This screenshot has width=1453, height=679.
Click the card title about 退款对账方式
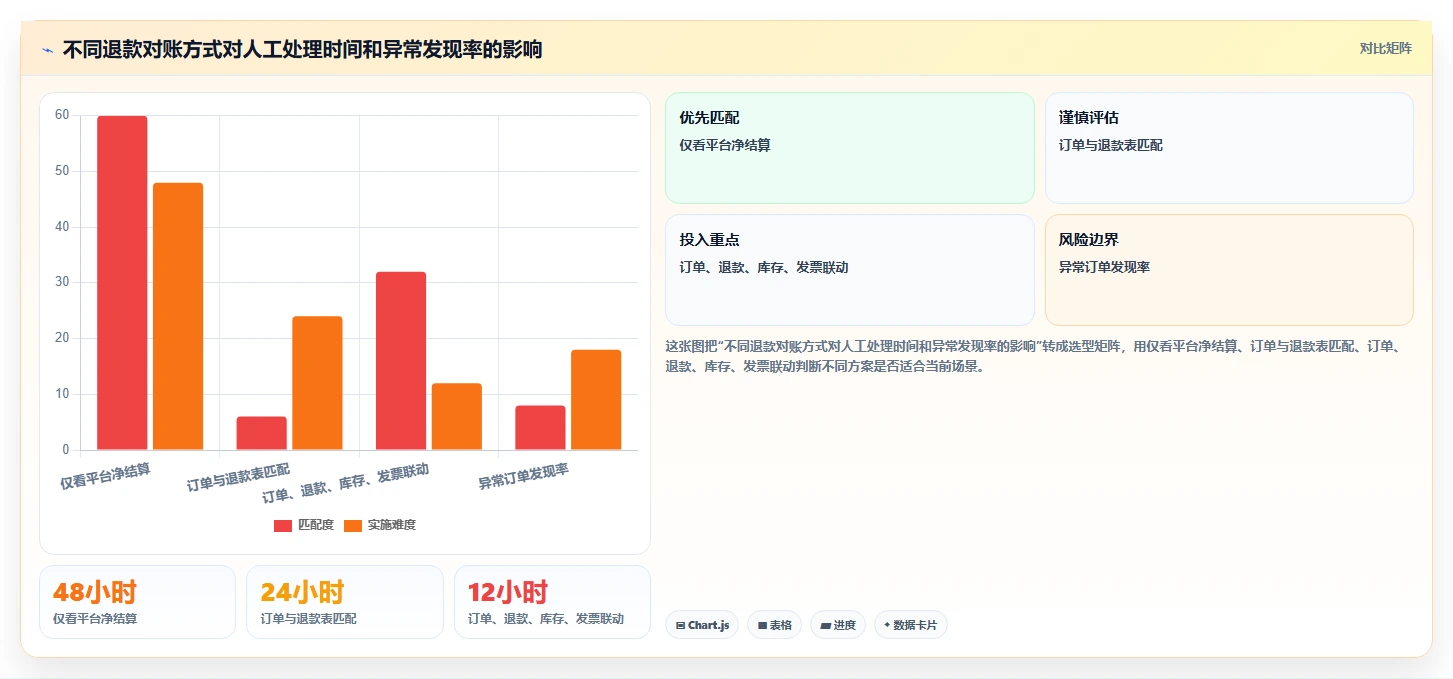[x=302, y=49]
